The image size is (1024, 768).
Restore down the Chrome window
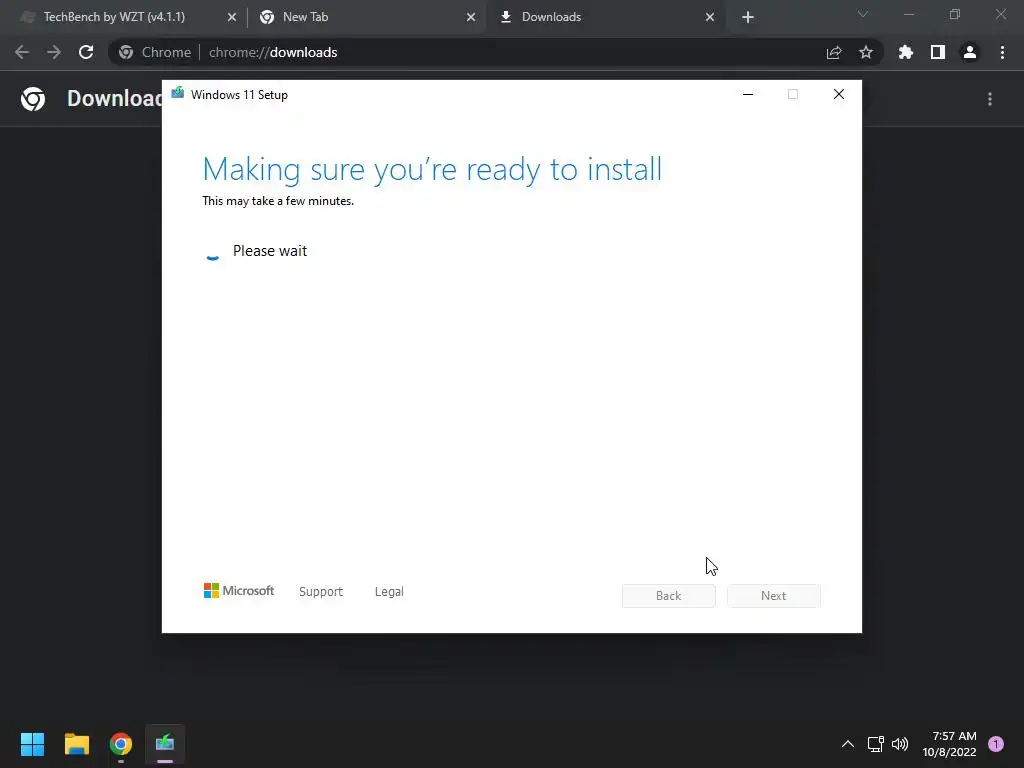(x=955, y=14)
